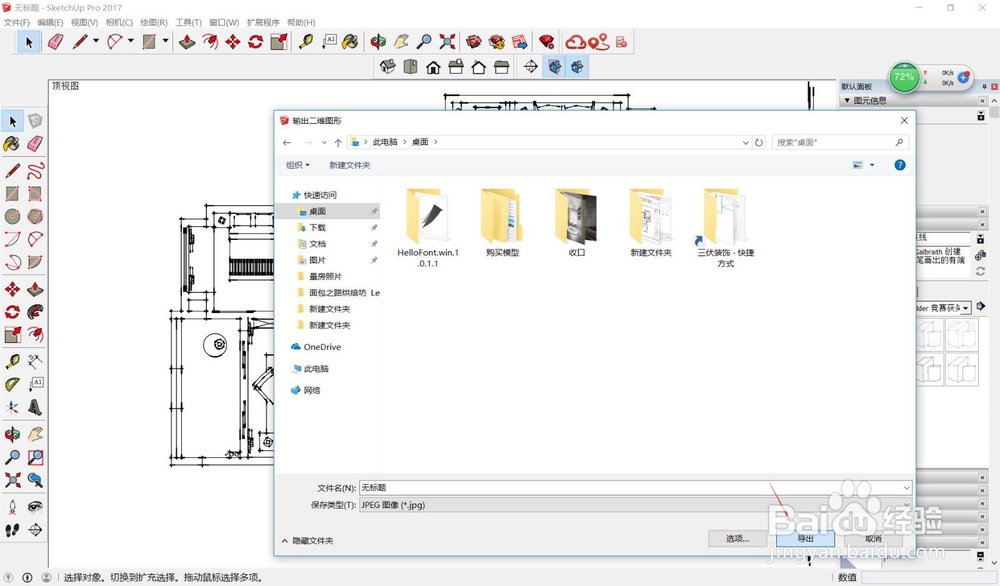Select the Move tool in top toolbar
The width and height of the screenshot is (1000, 586).
(x=233, y=42)
